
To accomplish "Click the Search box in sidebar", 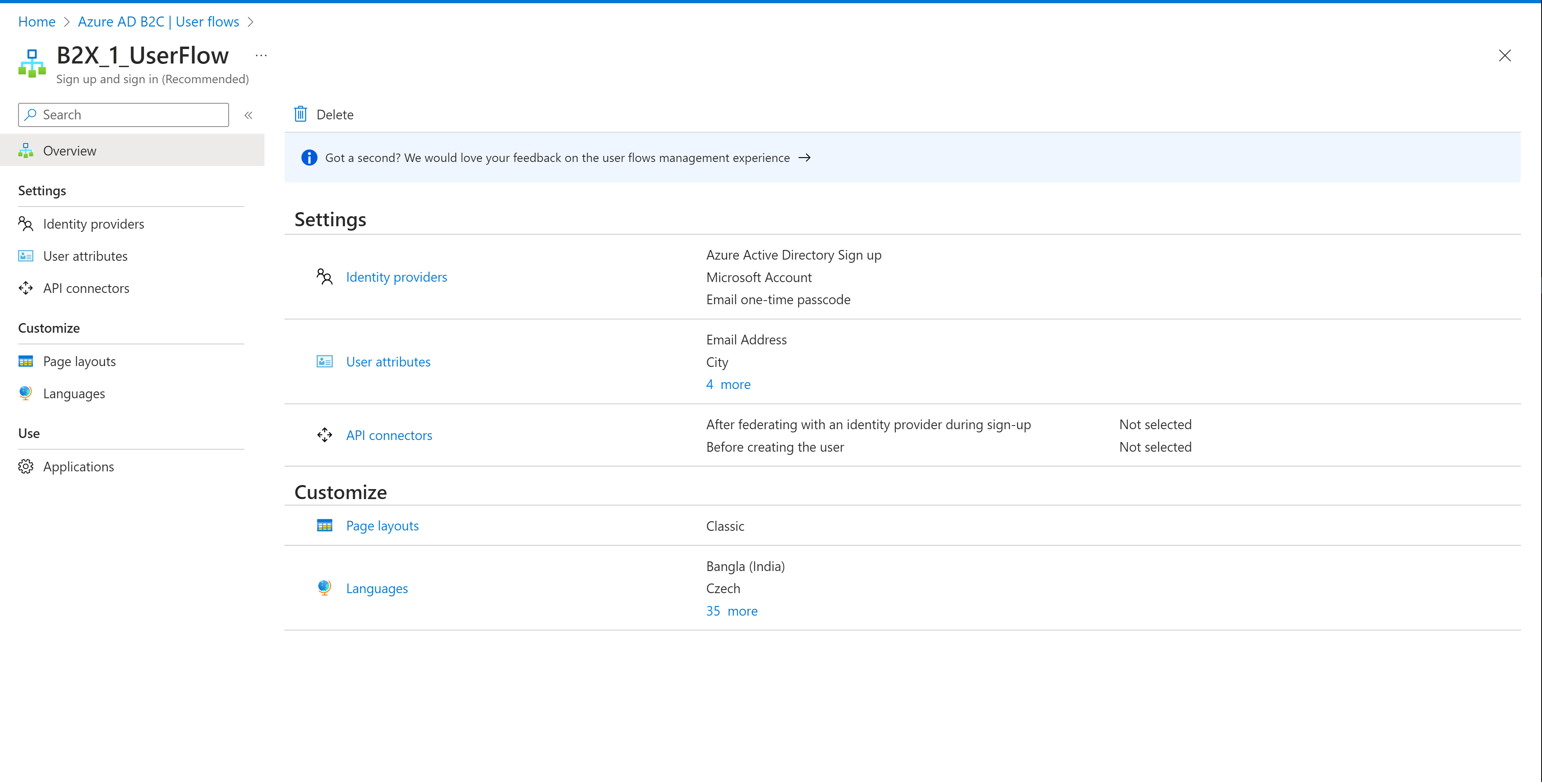I will (x=123, y=115).
